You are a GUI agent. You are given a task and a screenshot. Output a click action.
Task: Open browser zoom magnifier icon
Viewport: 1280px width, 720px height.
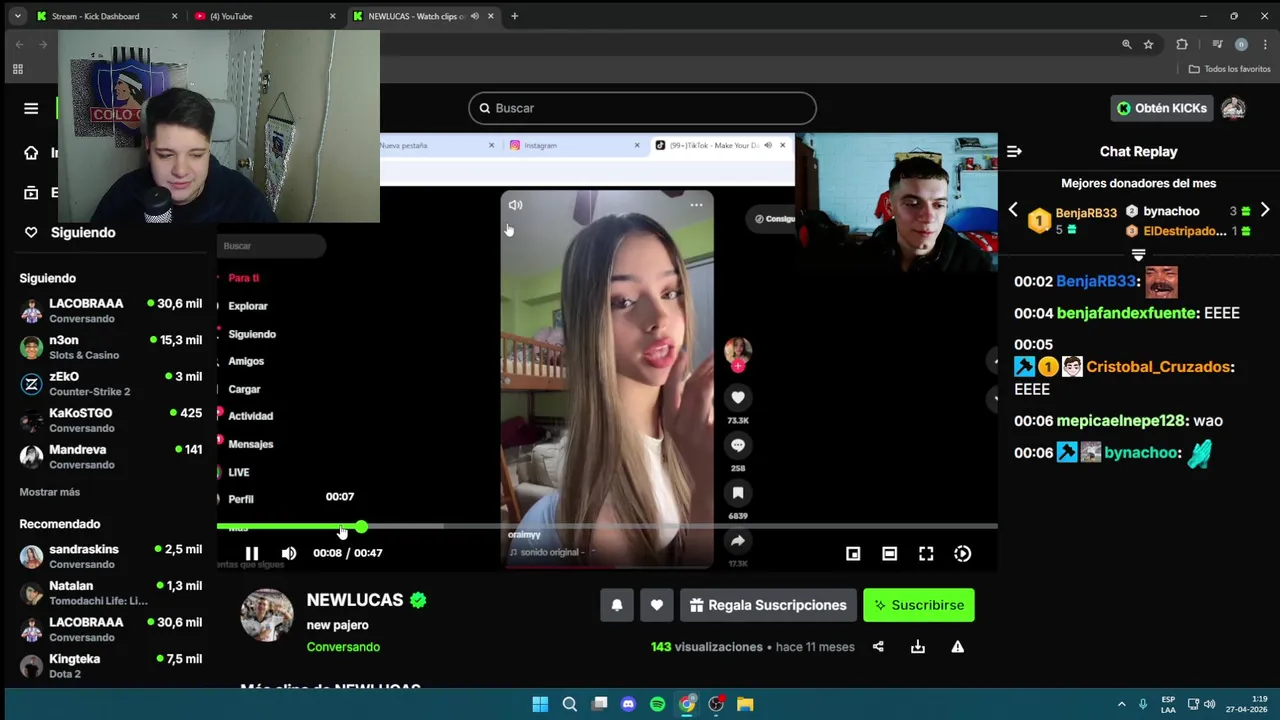1127,44
